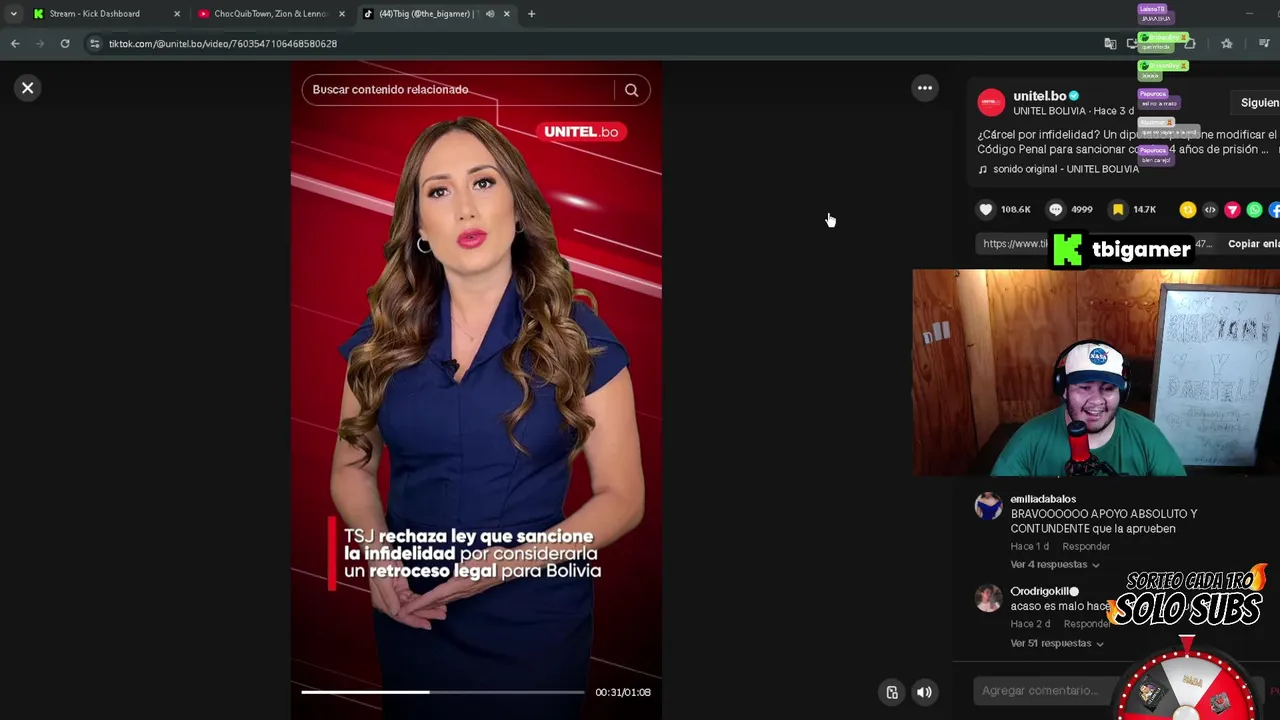Viewport: 1280px width, 720px height.
Task: Reload the page
Action: (x=65, y=44)
